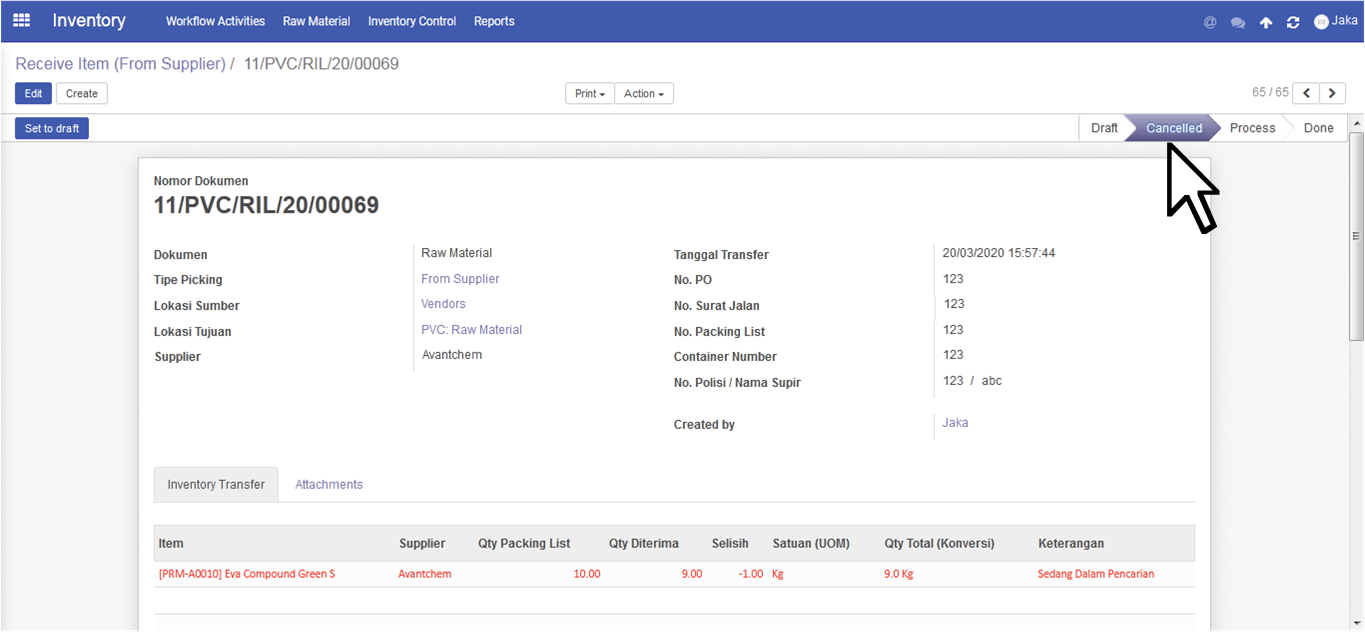Select the Inventory Transfer tab
This screenshot has width=1365, height=632.
(x=216, y=484)
